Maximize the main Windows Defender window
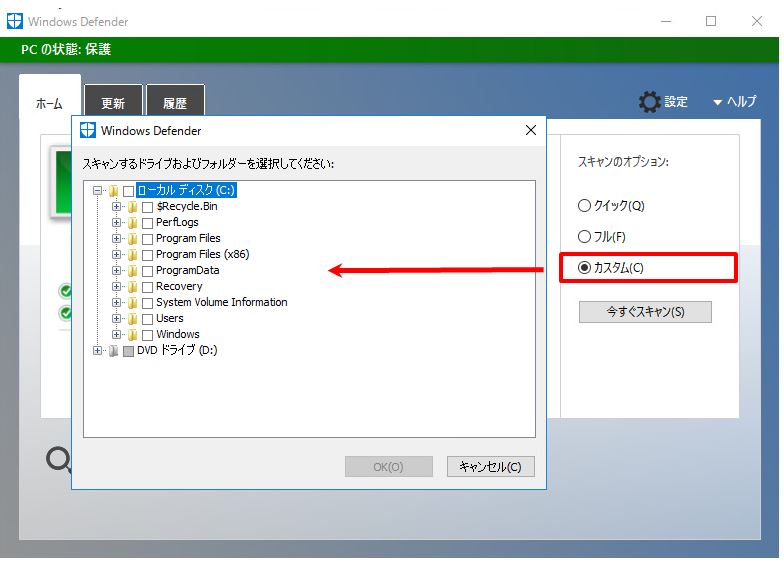The image size is (784, 562). click(x=710, y=21)
